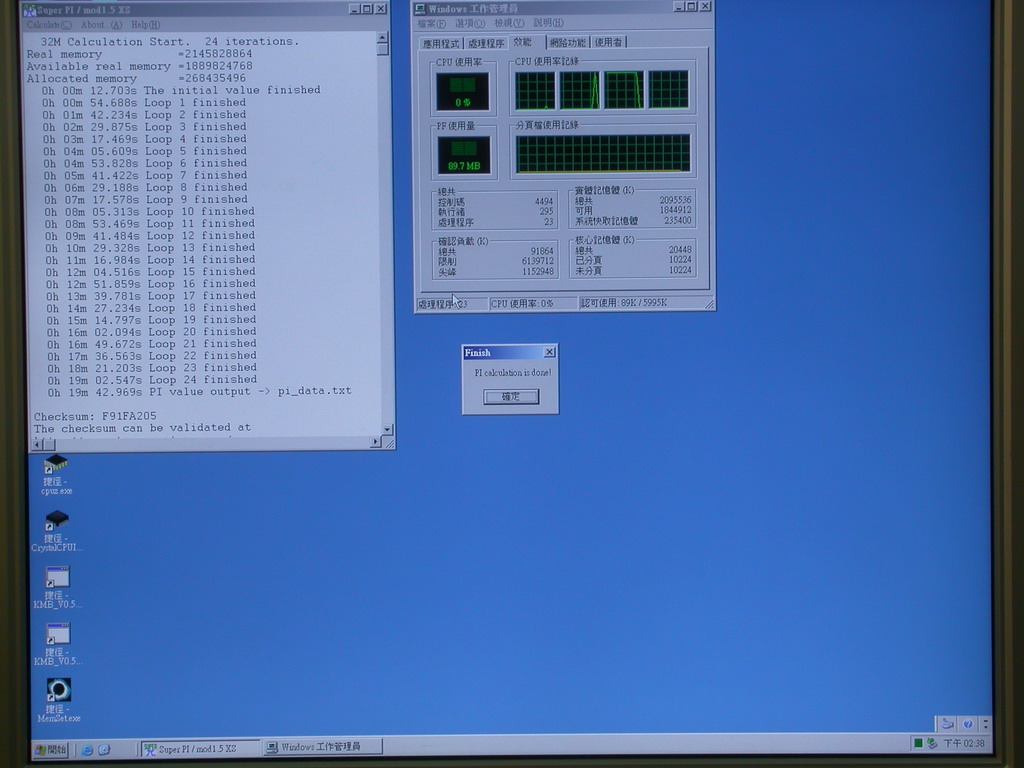Click the 'Real memory =2145828864' line
1024x768 pixels.
(x=139, y=54)
